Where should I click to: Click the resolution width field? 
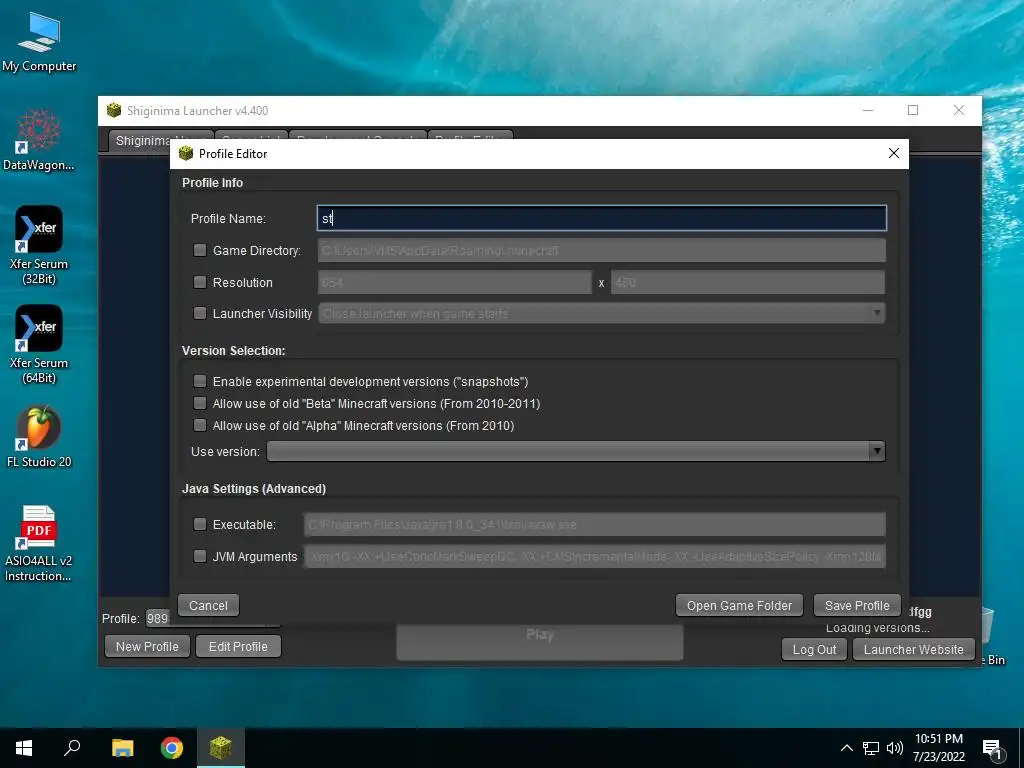click(x=455, y=282)
